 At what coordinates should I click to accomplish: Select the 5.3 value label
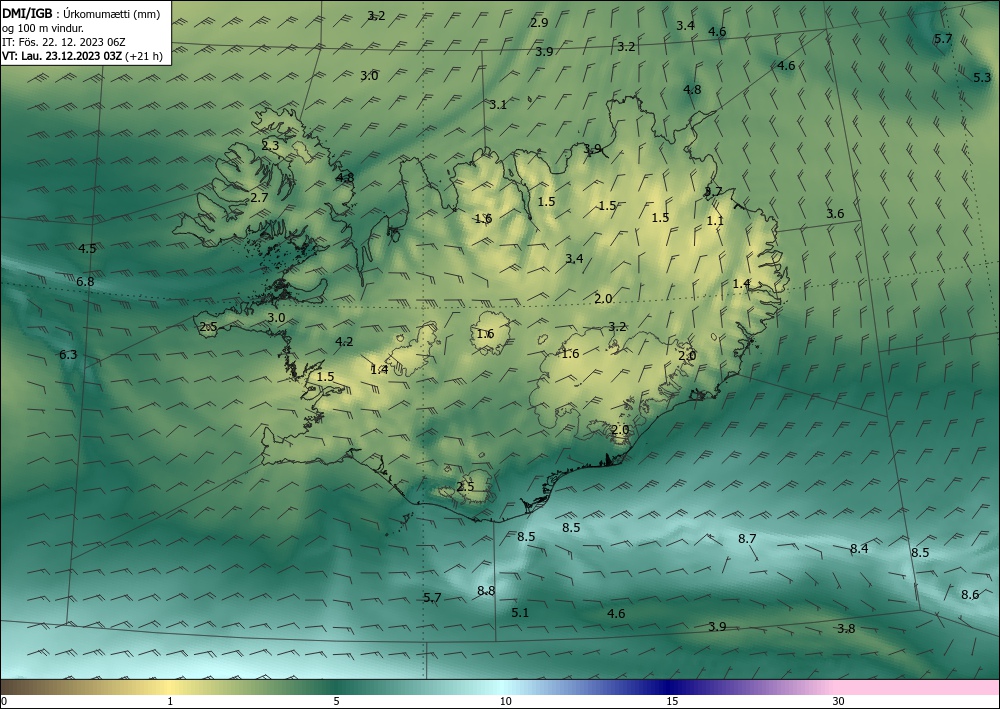click(982, 77)
